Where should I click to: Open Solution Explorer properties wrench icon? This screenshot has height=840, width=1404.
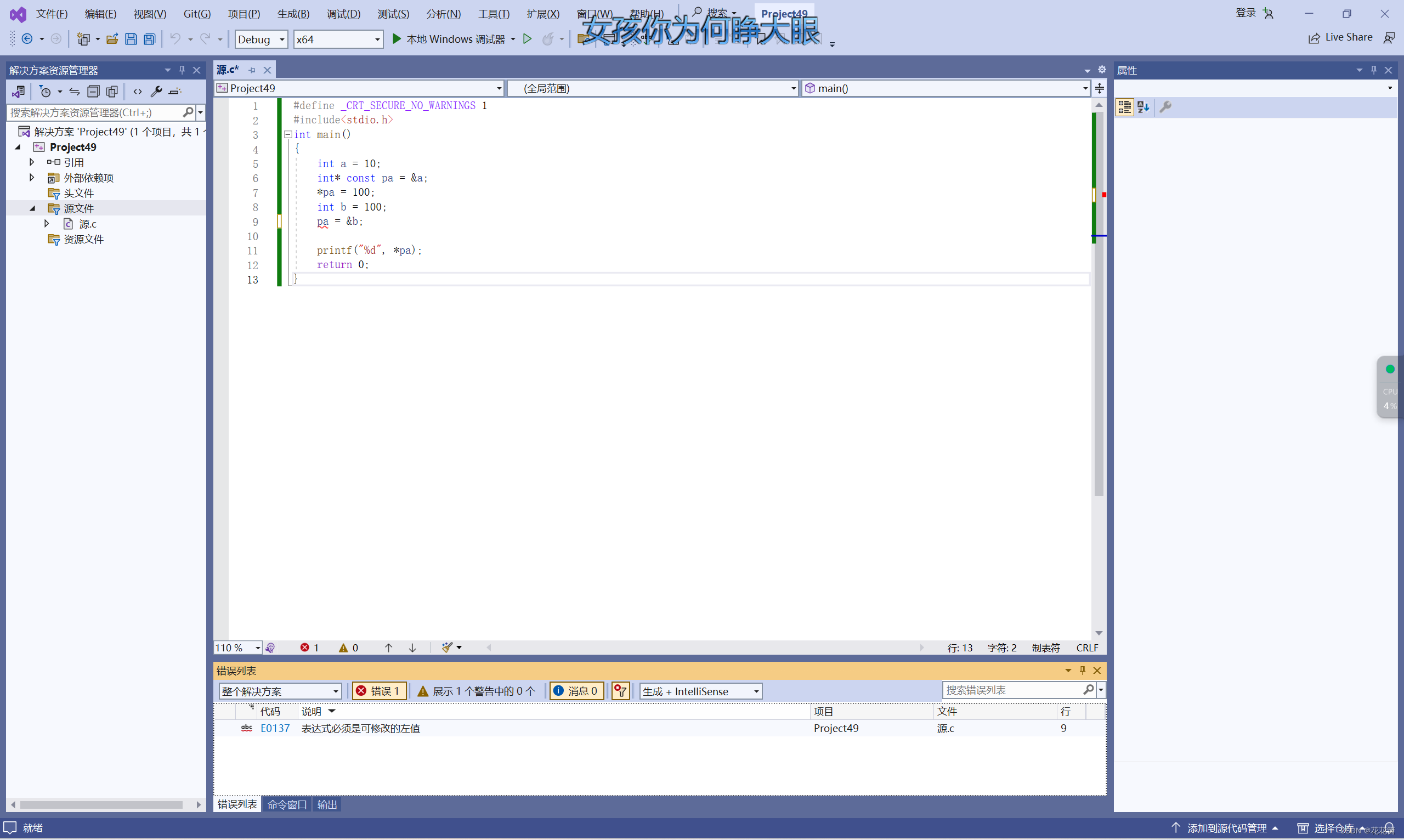(x=156, y=91)
